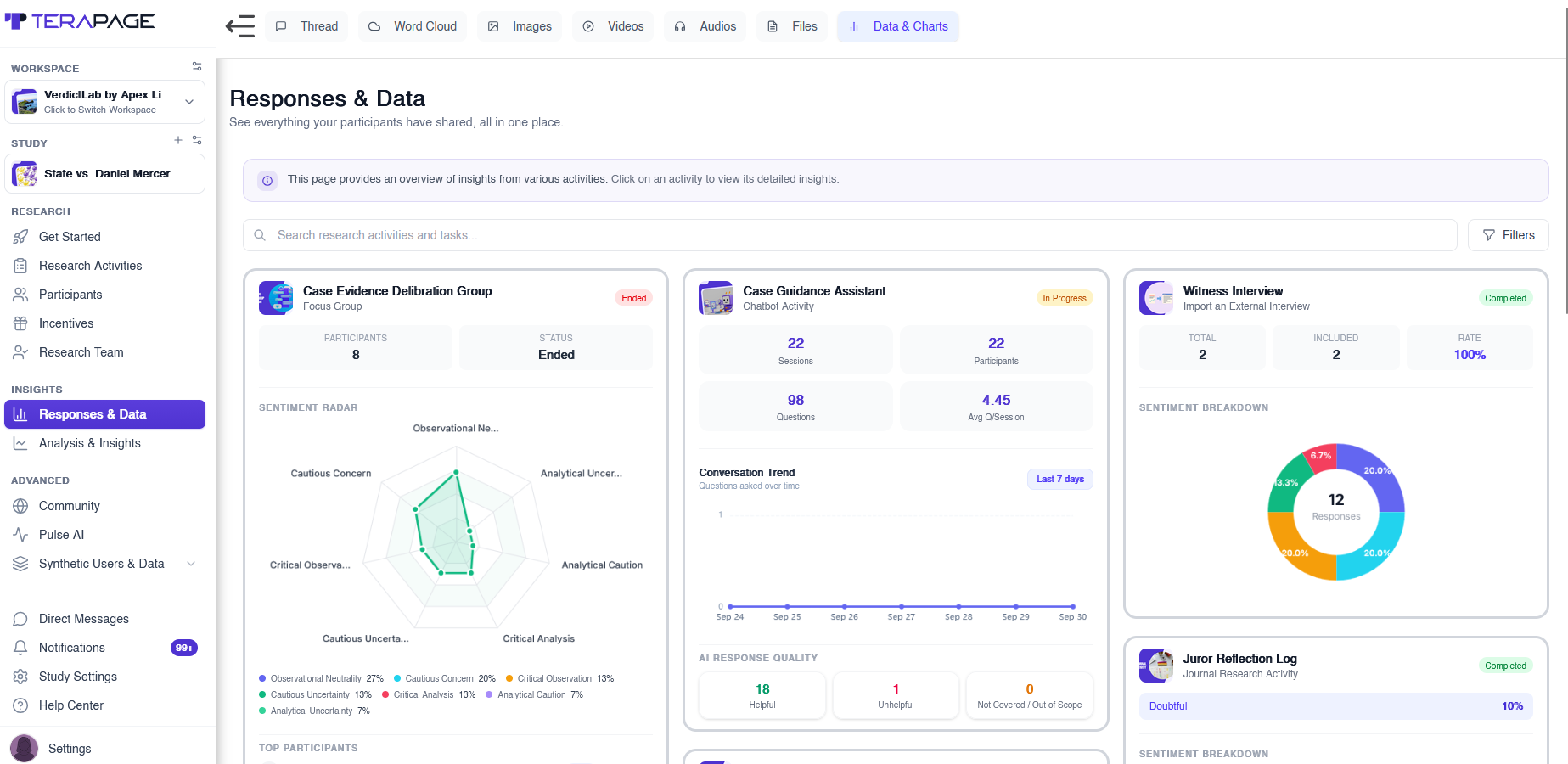Click the Participants people icon

point(20,295)
